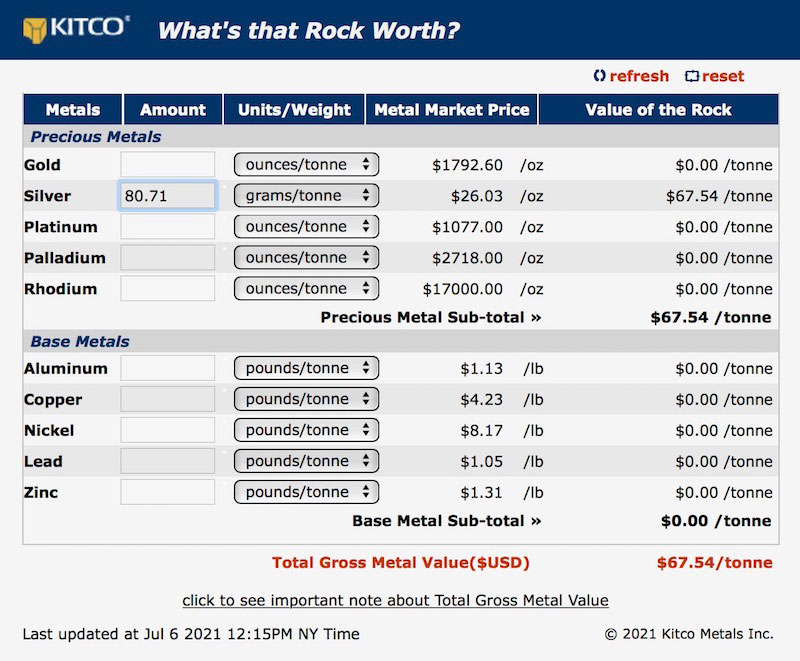Click the Lead amount field
This screenshot has height=661, width=800.
coord(168,461)
